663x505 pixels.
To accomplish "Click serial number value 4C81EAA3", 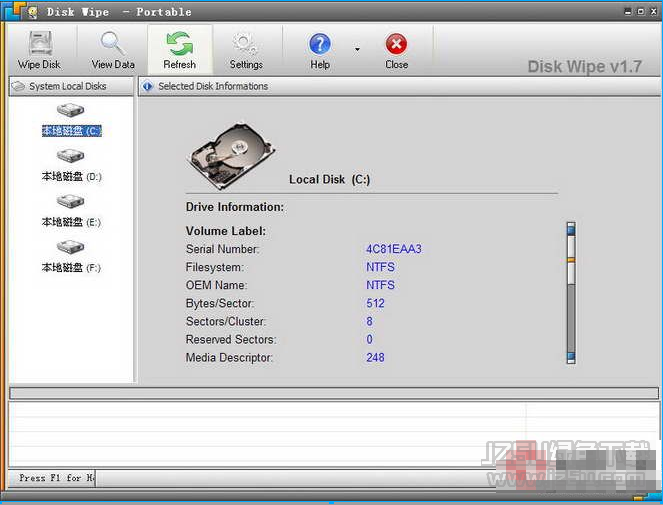I will tap(394, 249).
